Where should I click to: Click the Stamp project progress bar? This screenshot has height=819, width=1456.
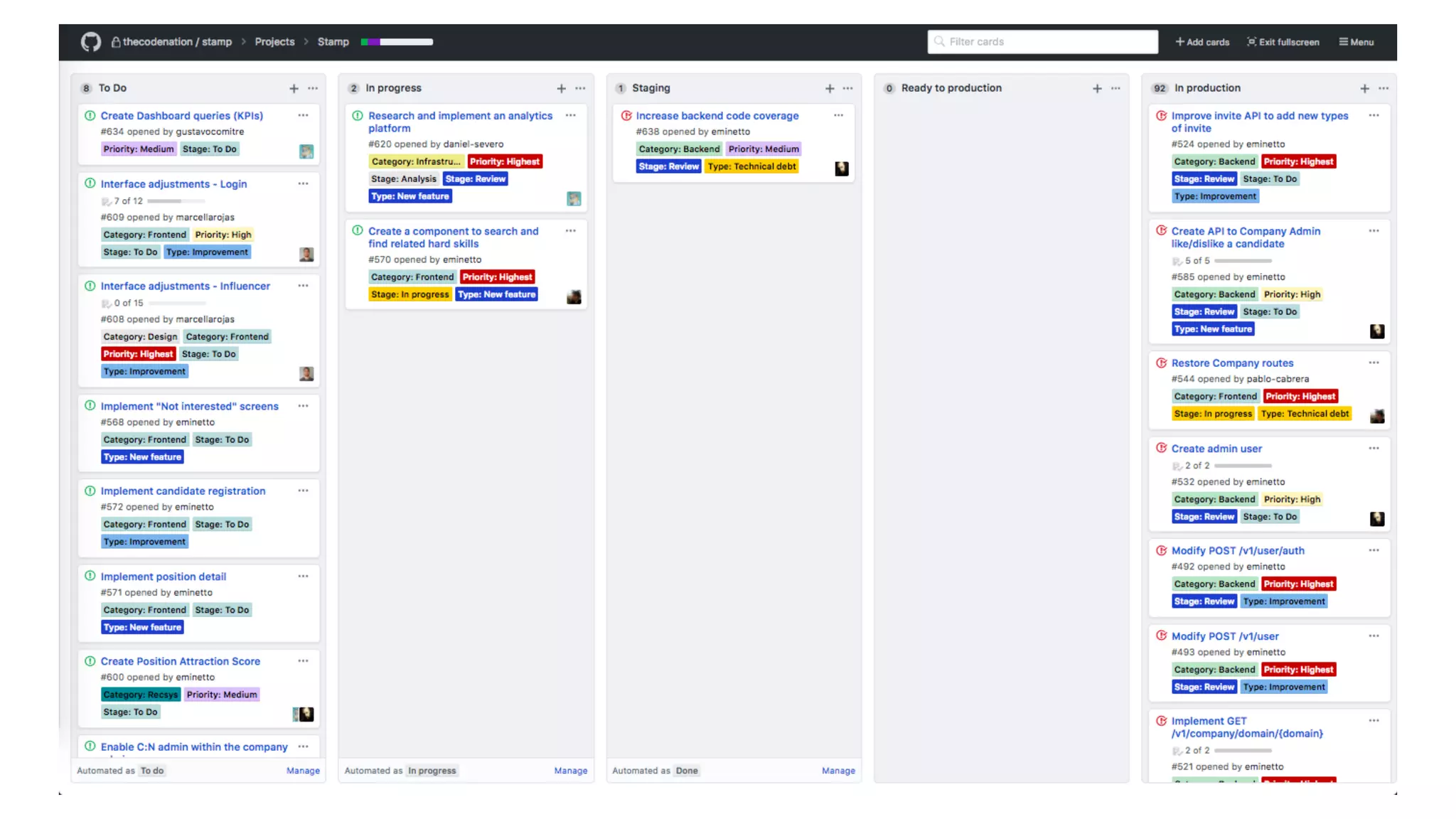[397, 42]
